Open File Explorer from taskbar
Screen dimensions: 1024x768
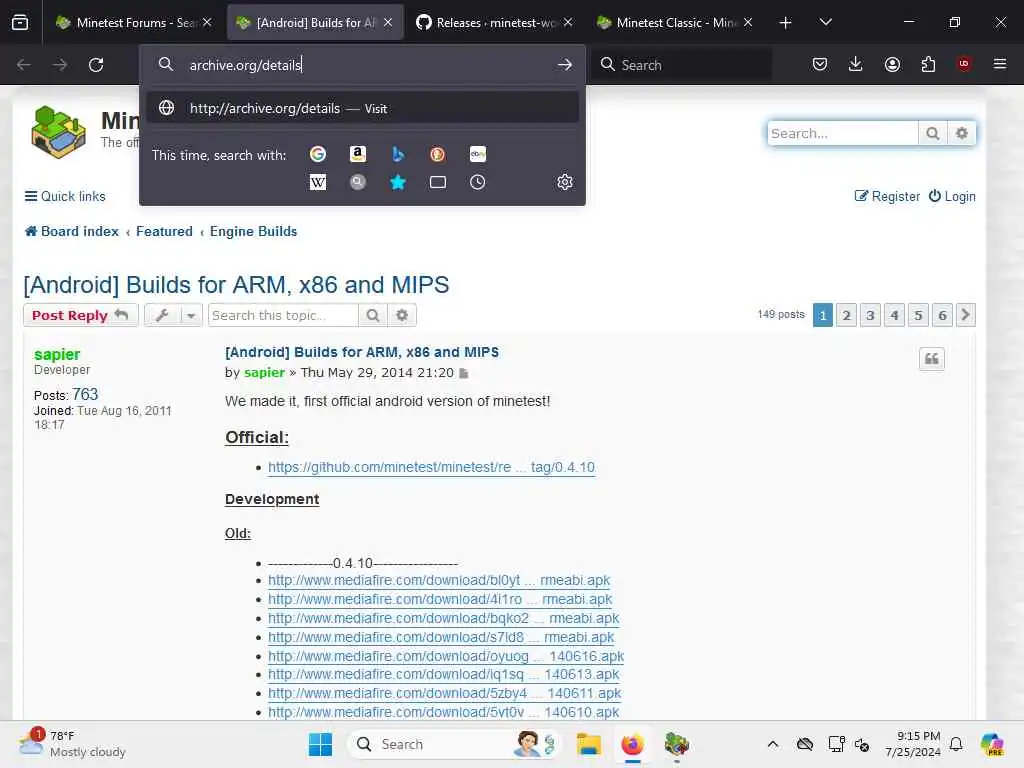(588, 744)
